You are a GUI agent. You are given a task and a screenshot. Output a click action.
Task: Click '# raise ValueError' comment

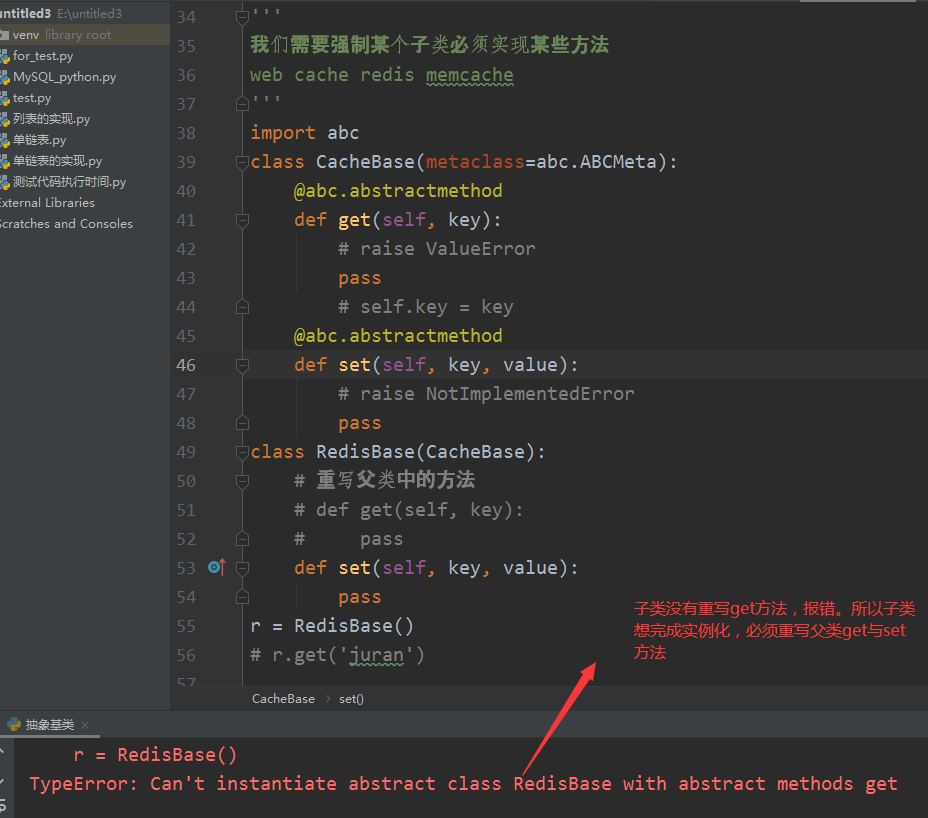tap(437, 249)
